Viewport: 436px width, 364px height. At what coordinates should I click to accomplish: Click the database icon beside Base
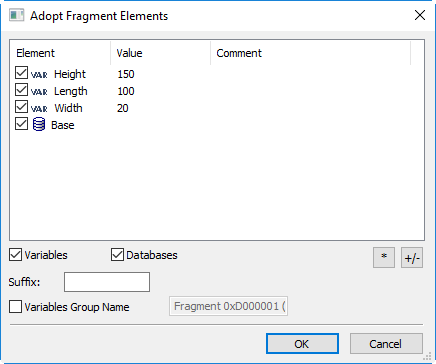(39, 124)
